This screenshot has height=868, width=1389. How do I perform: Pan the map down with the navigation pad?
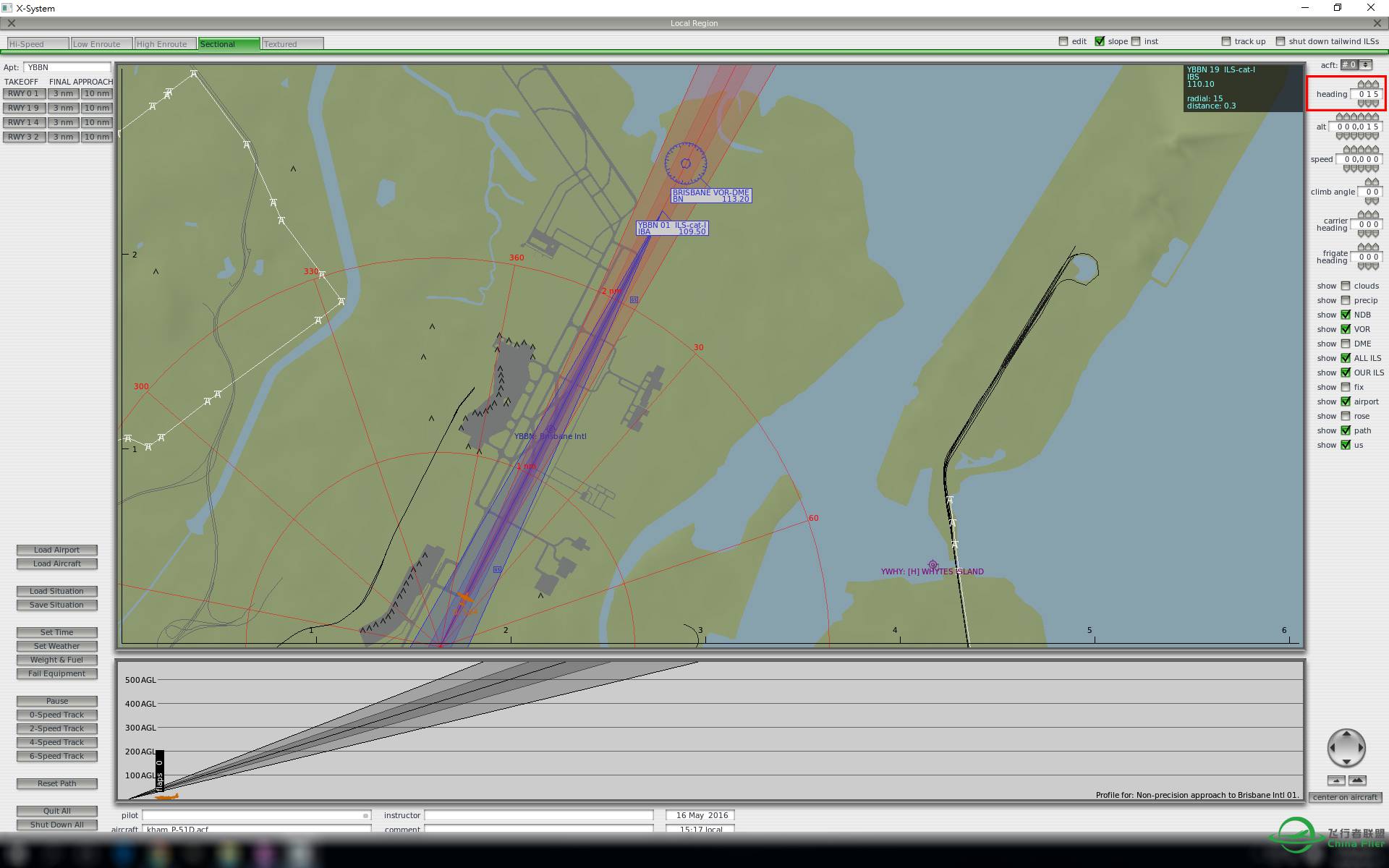point(1346,761)
